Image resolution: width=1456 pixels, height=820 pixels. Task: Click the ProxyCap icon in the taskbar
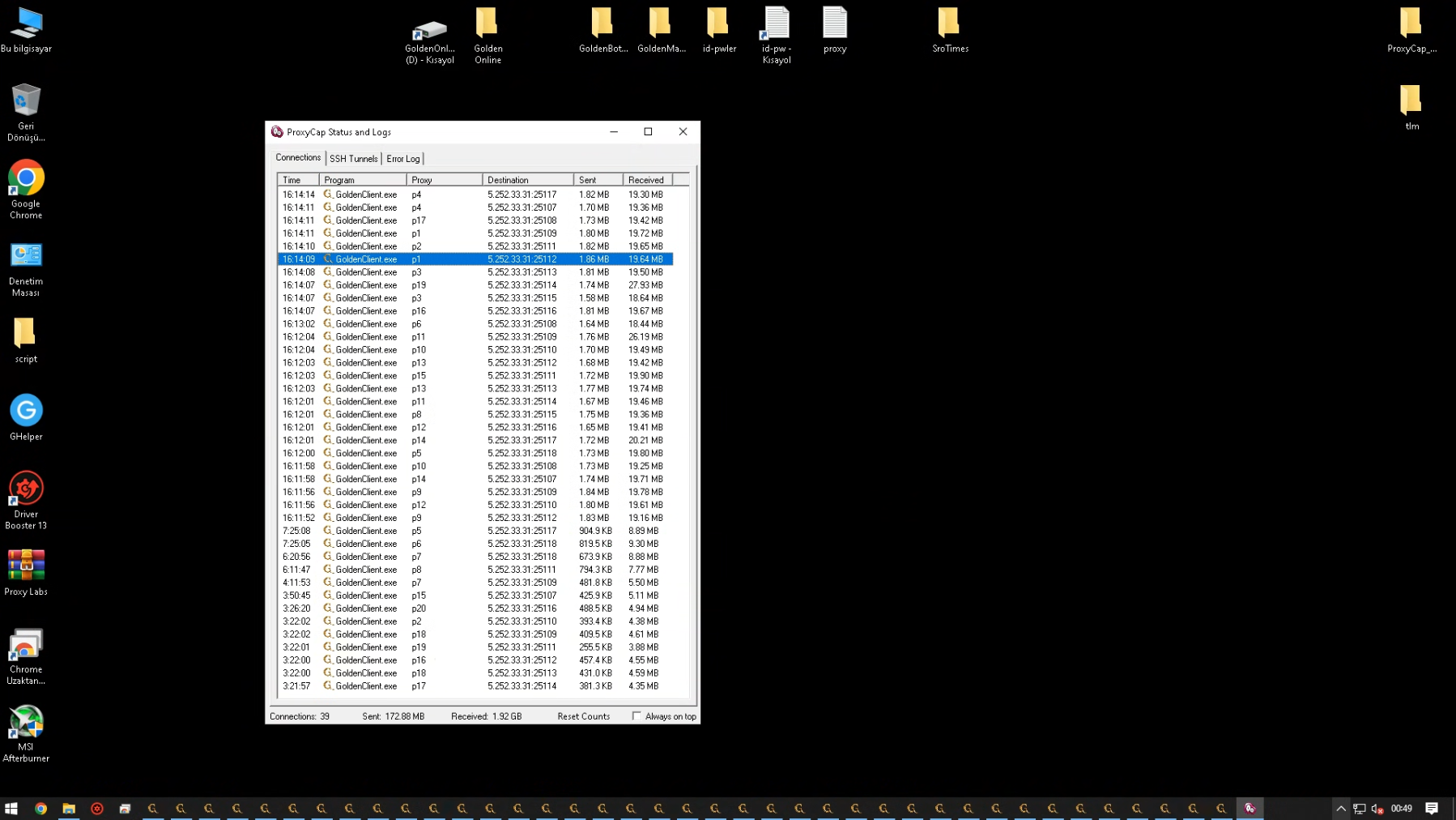click(x=1250, y=808)
